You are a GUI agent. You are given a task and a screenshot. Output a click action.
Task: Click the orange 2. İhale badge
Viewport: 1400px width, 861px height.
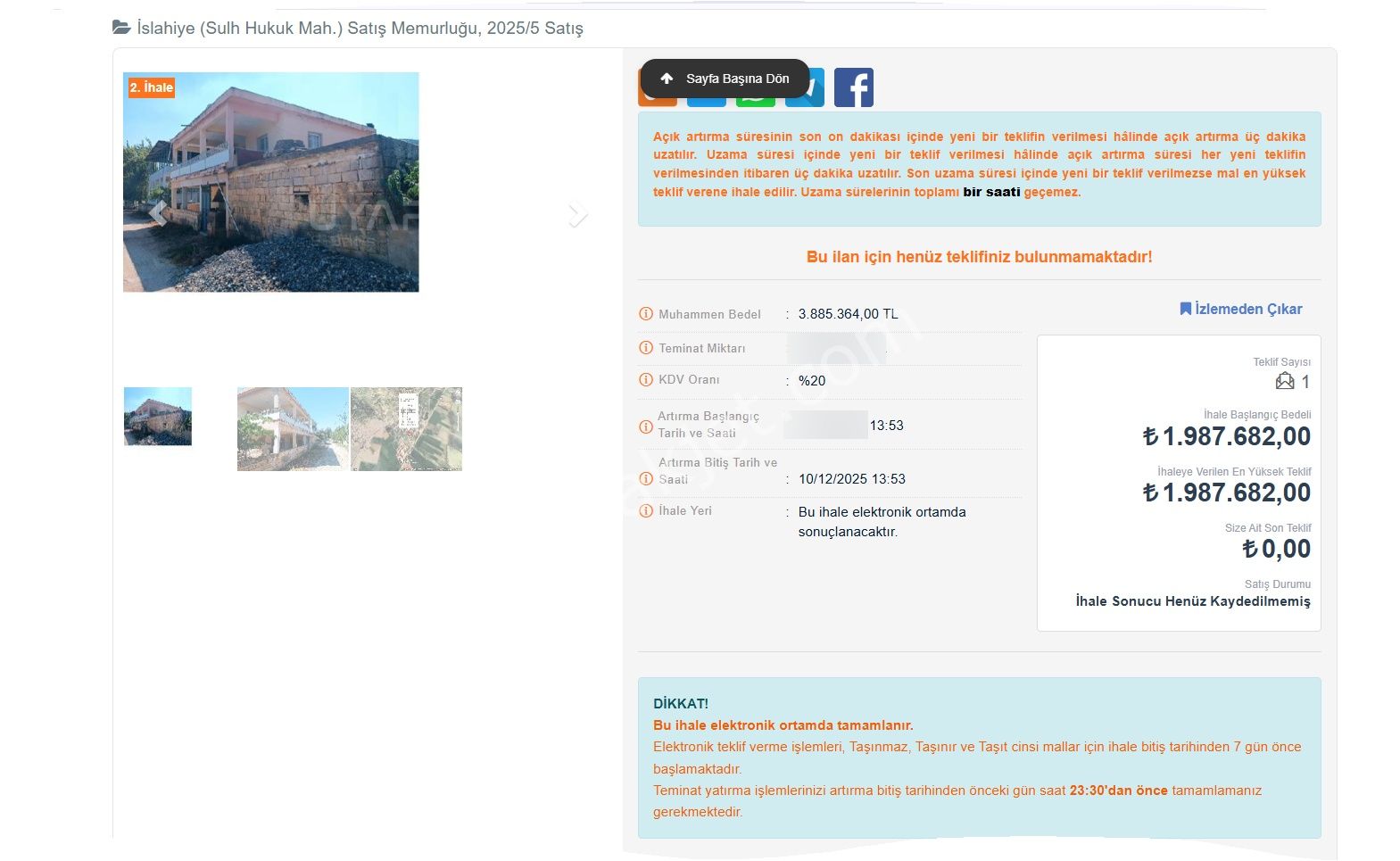151,87
